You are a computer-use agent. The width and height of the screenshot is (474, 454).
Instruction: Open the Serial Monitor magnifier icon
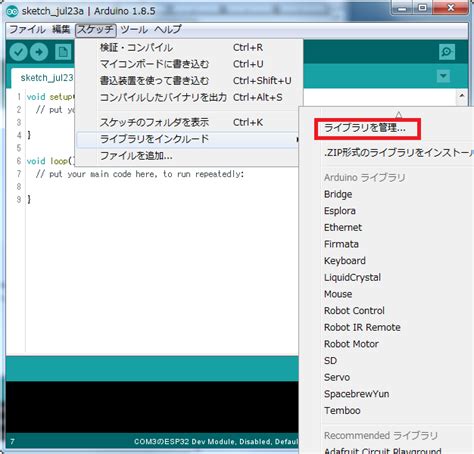447,52
